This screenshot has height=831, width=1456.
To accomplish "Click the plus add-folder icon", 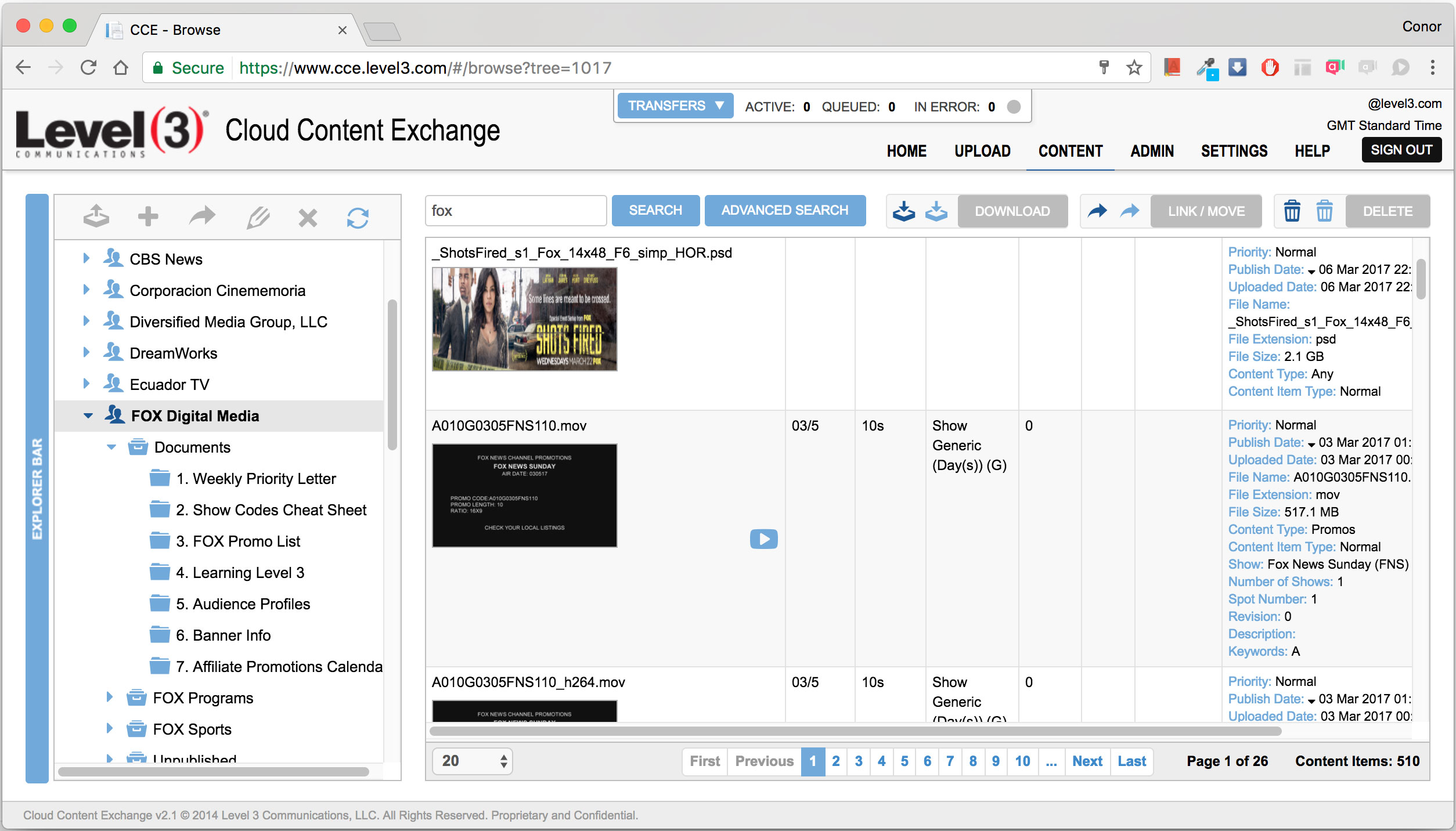I will click(148, 216).
